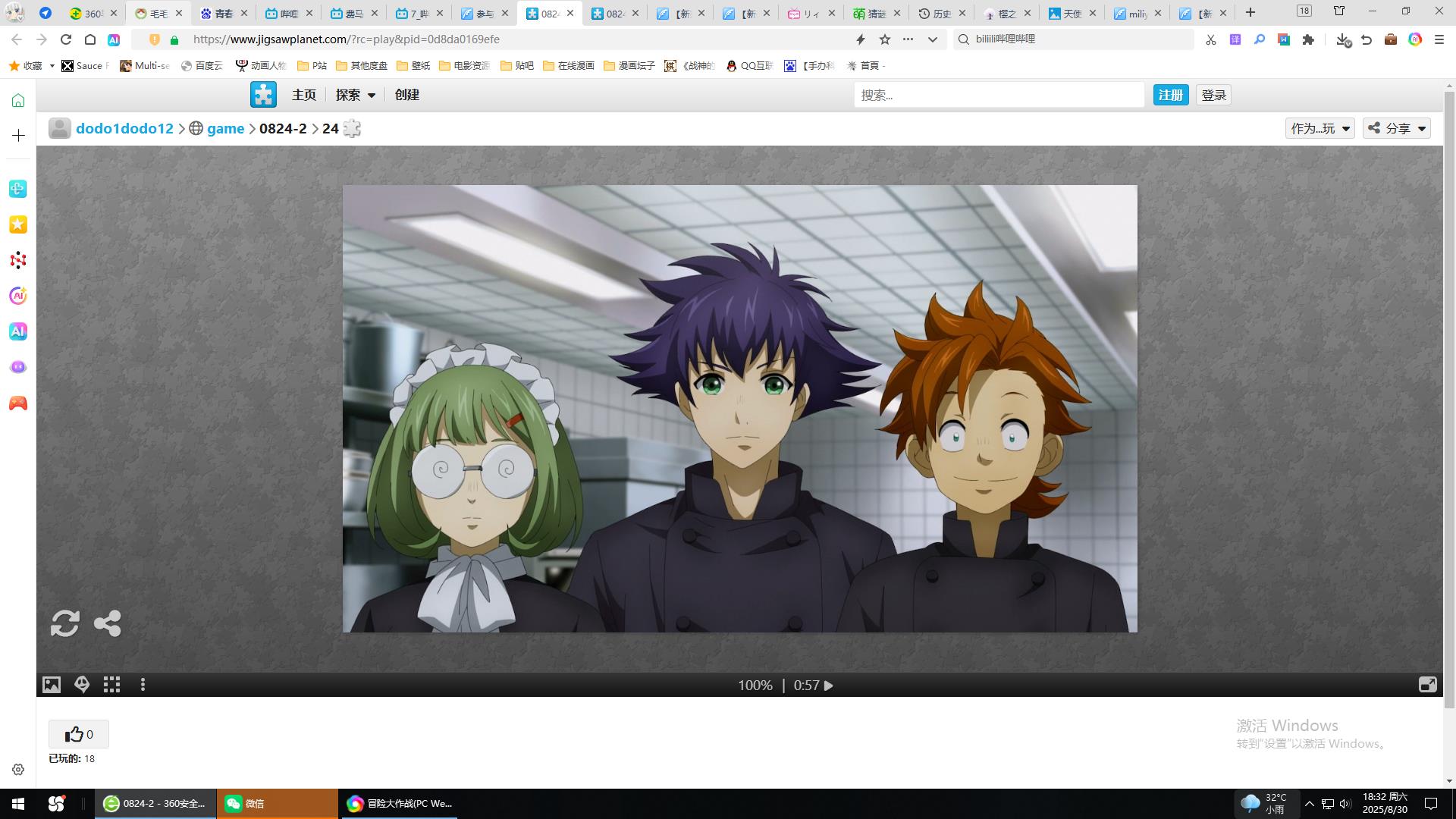Expand the 探索 dropdown menu
The image size is (1456, 819).
pos(356,95)
